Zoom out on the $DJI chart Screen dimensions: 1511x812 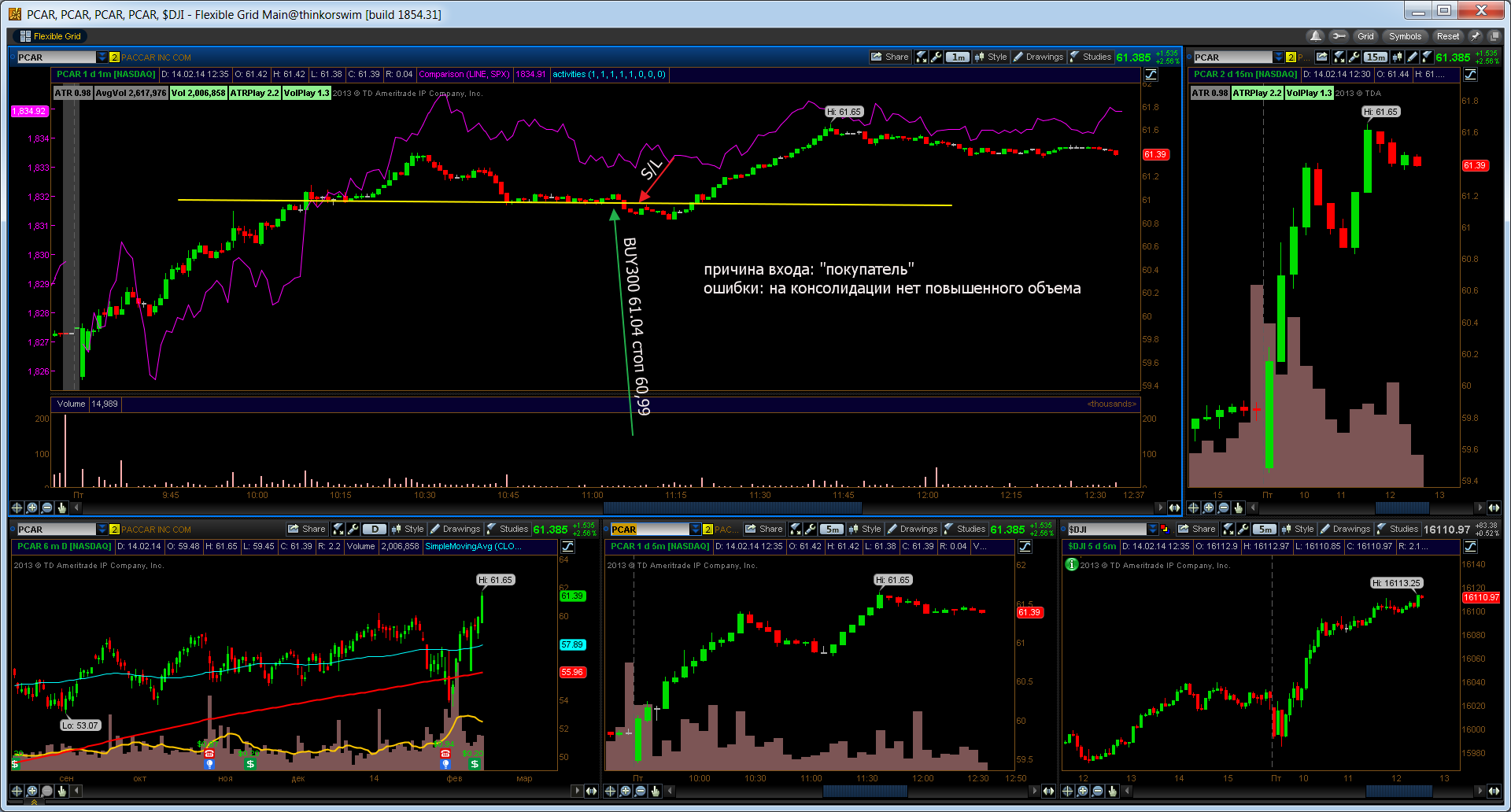1097,791
